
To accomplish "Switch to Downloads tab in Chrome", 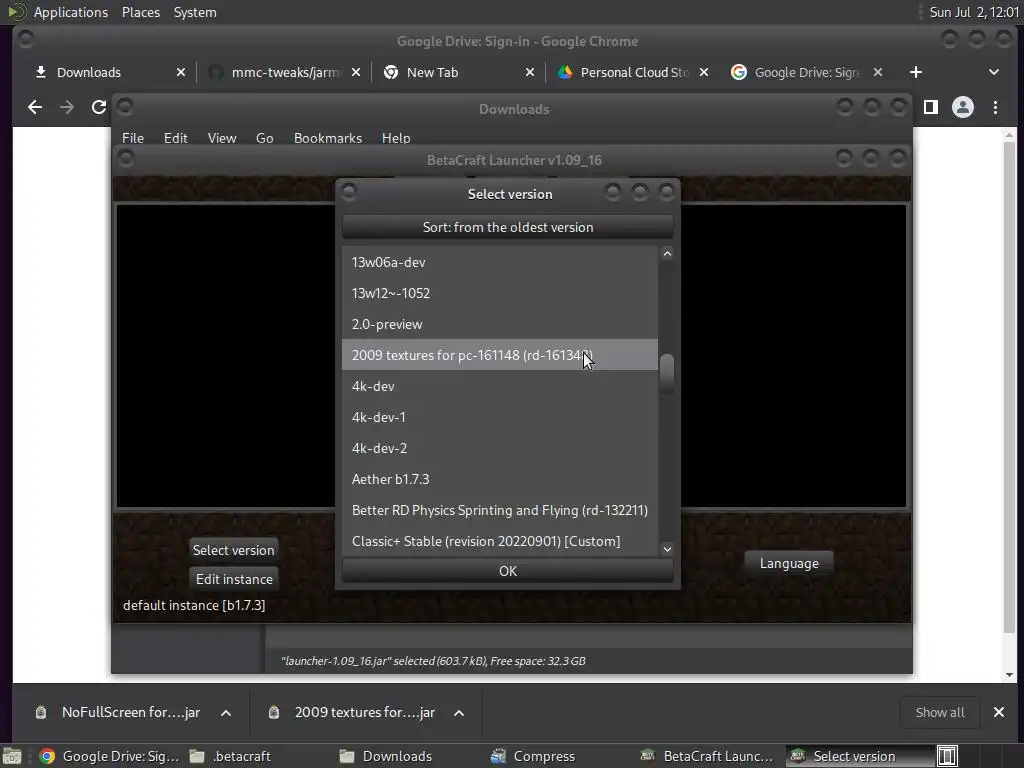I will click(x=104, y=72).
